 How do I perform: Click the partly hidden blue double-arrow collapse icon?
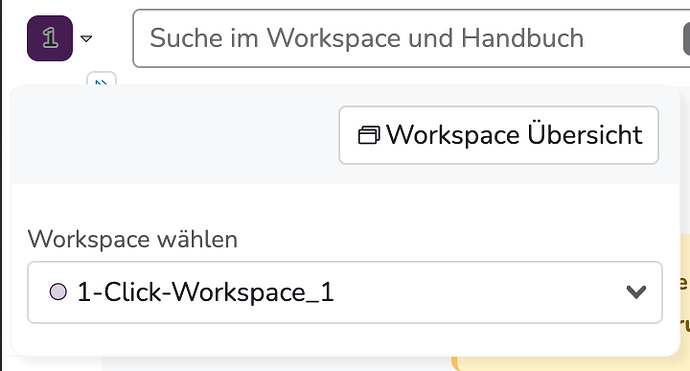(x=102, y=79)
